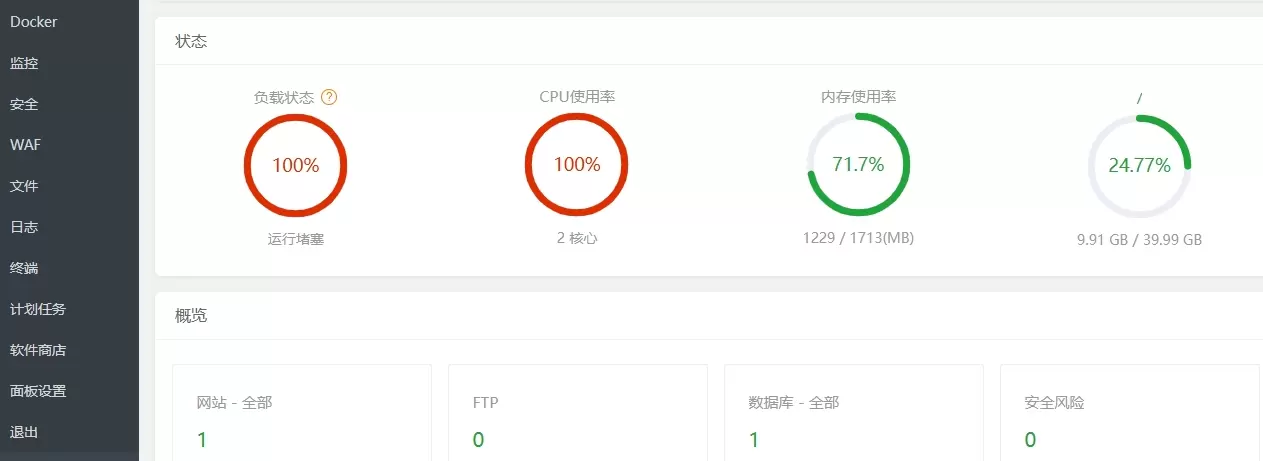Image resolution: width=1263 pixels, height=461 pixels.
Task: Click the database count 1 under 数据库
Action: pyautogui.click(x=754, y=440)
